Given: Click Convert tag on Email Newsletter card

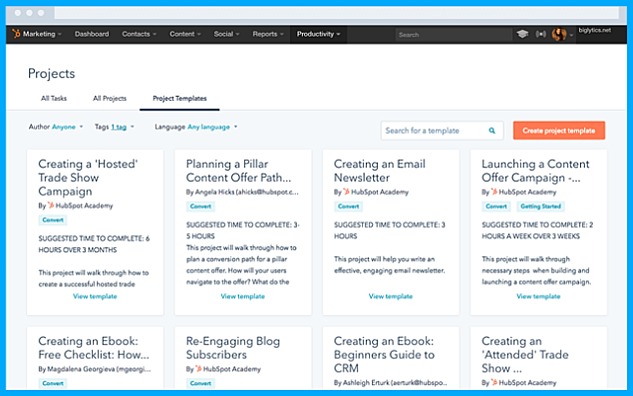Looking at the screenshot, I should tap(348, 206).
